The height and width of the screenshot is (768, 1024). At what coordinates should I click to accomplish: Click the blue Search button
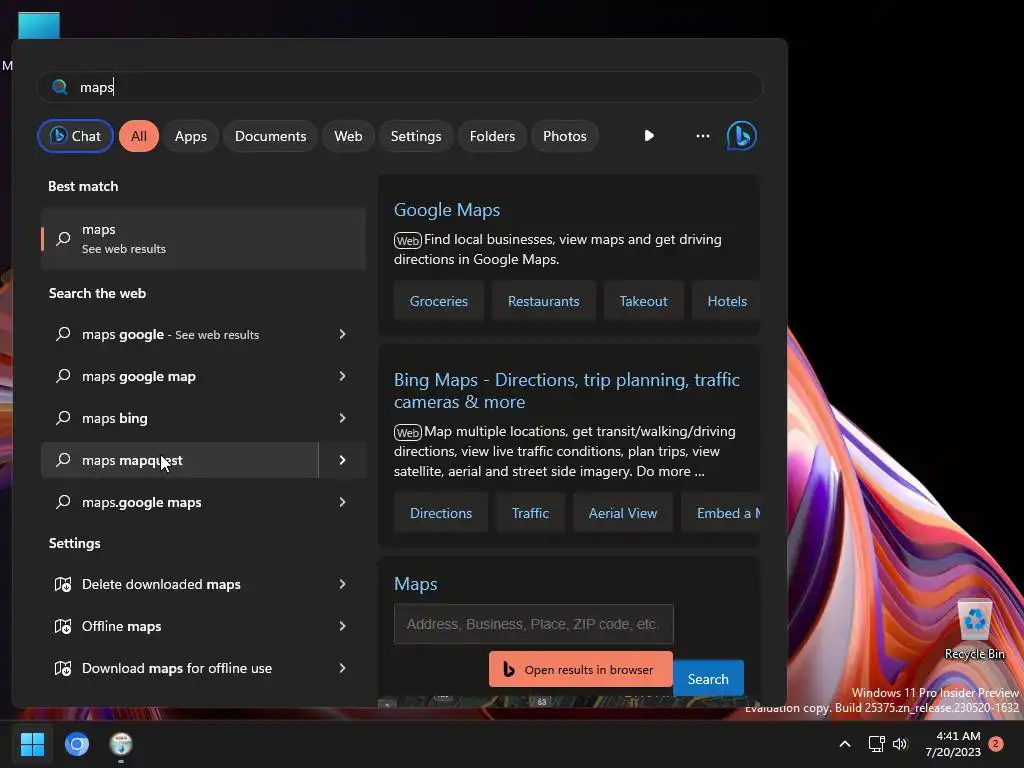click(x=708, y=679)
